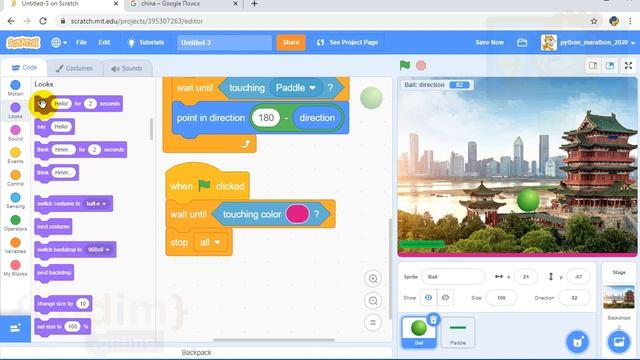Viewport: 640px width, 360px height.
Task: Show the sprite with the eye icon
Action: tap(428, 298)
